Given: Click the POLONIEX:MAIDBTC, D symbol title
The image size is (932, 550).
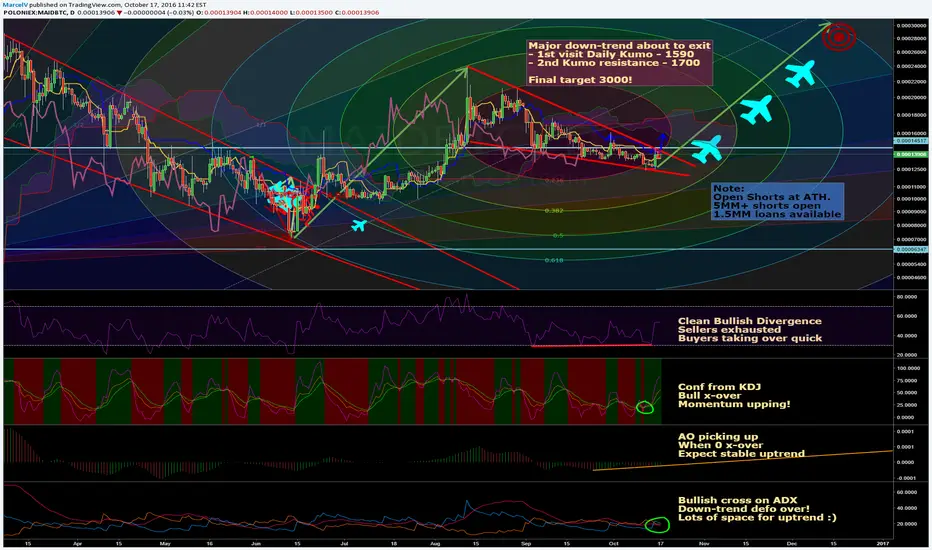Looking at the screenshot, I should click(x=39, y=12).
